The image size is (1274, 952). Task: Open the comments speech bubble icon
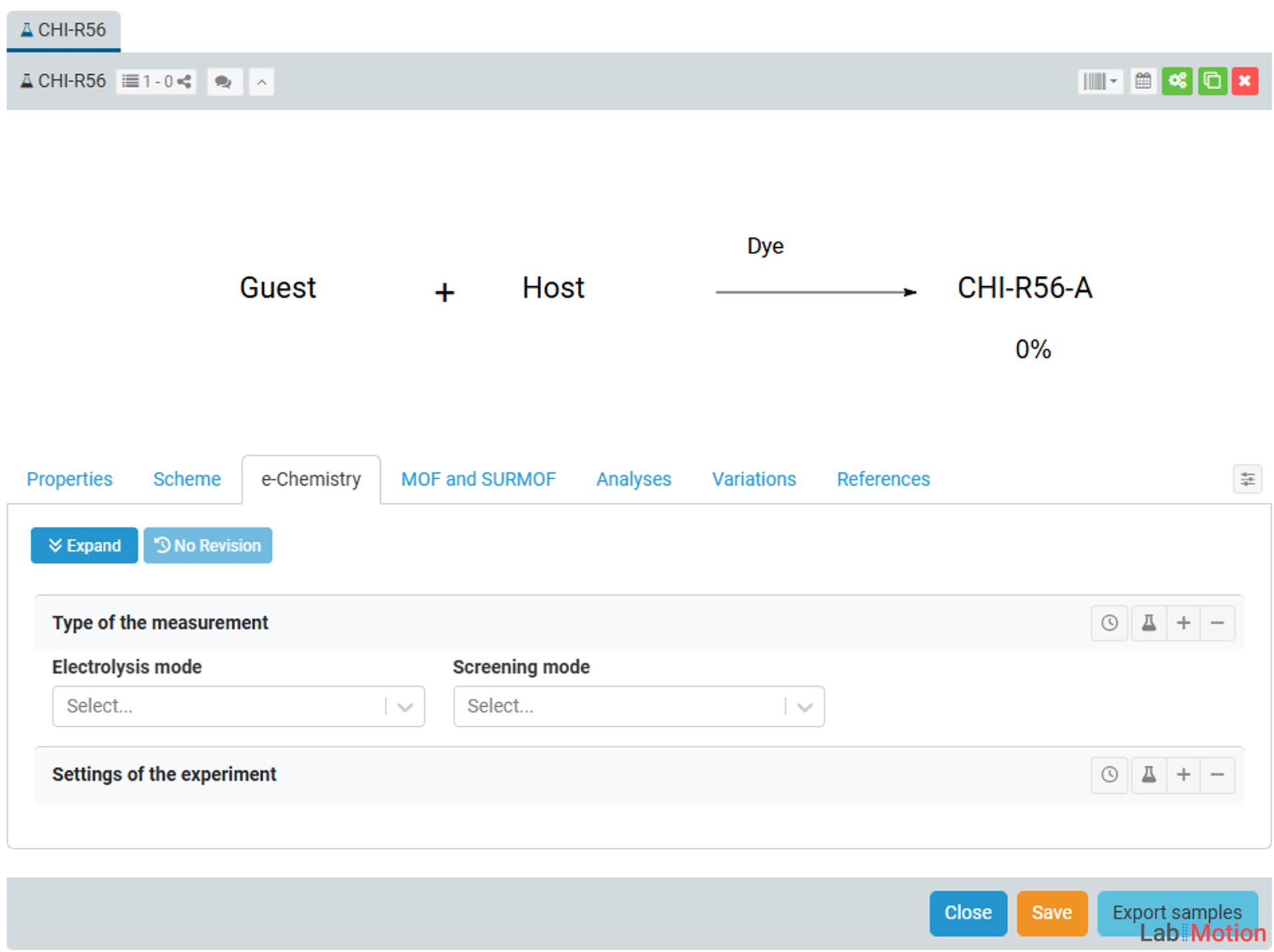tap(223, 82)
